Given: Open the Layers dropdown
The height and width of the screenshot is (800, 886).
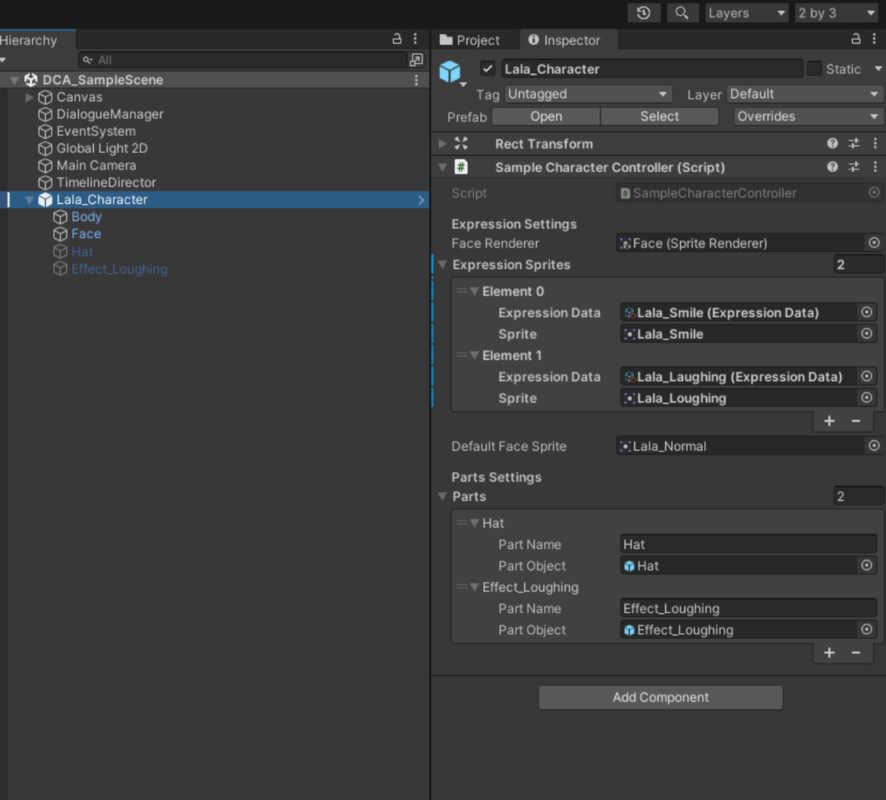Looking at the screenshot, I should (x=746, y=13).
